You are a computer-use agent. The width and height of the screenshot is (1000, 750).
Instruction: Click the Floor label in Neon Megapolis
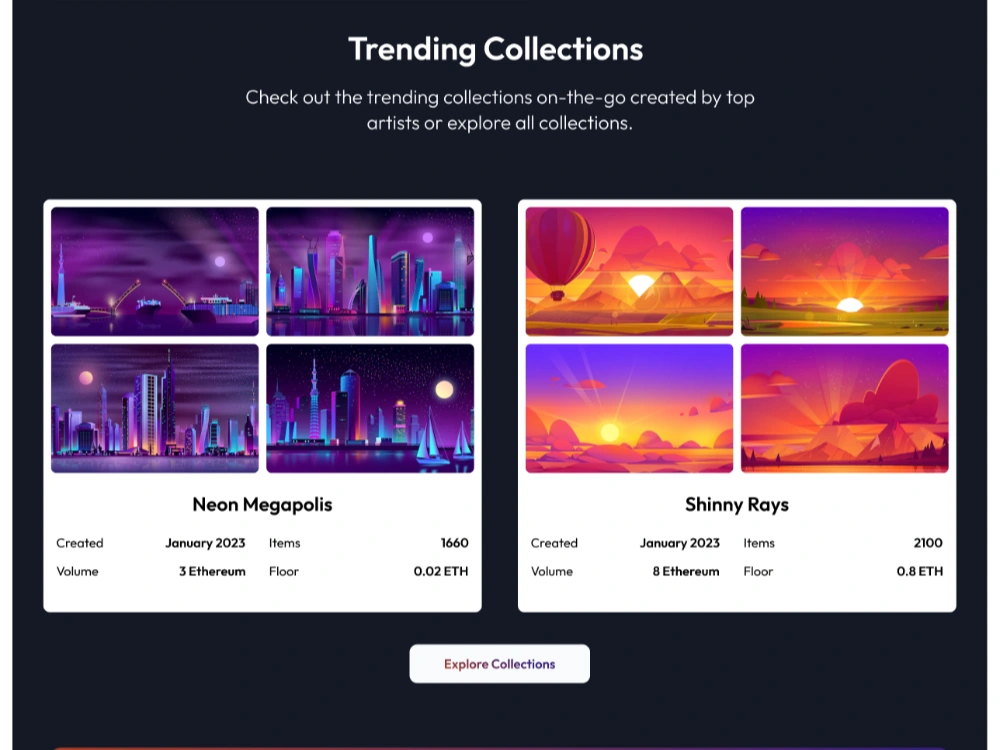(x=284, y=571)
